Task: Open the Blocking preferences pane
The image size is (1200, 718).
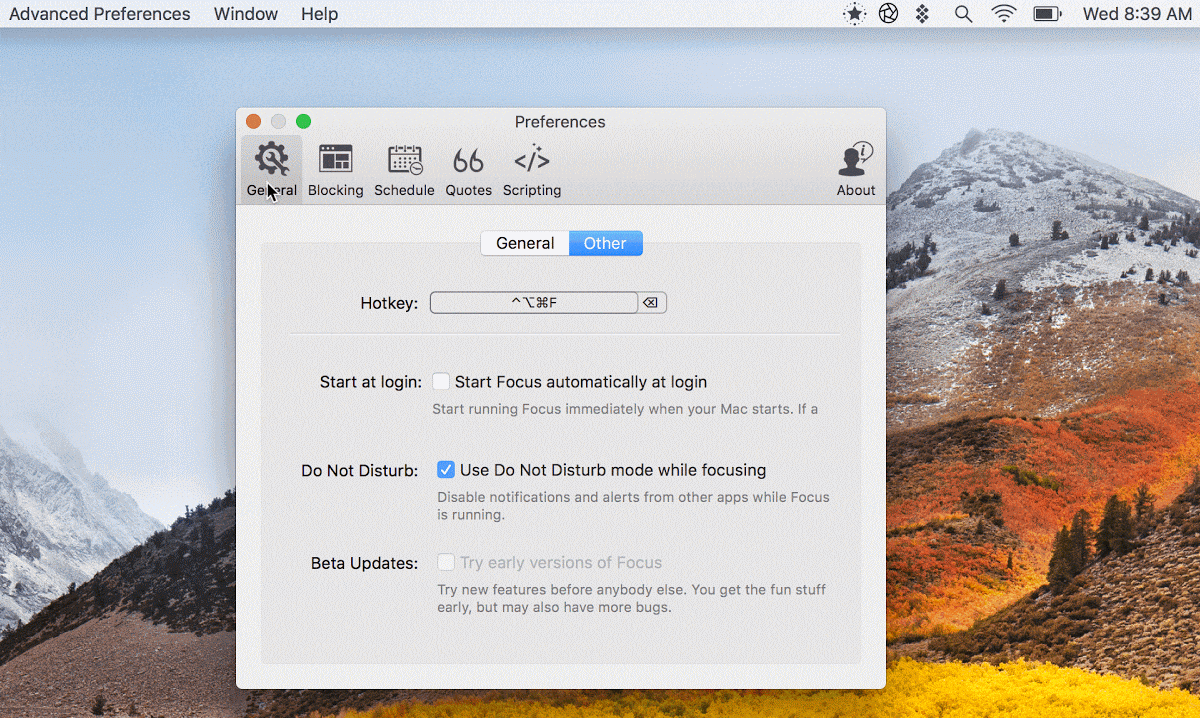Action: 335,170
